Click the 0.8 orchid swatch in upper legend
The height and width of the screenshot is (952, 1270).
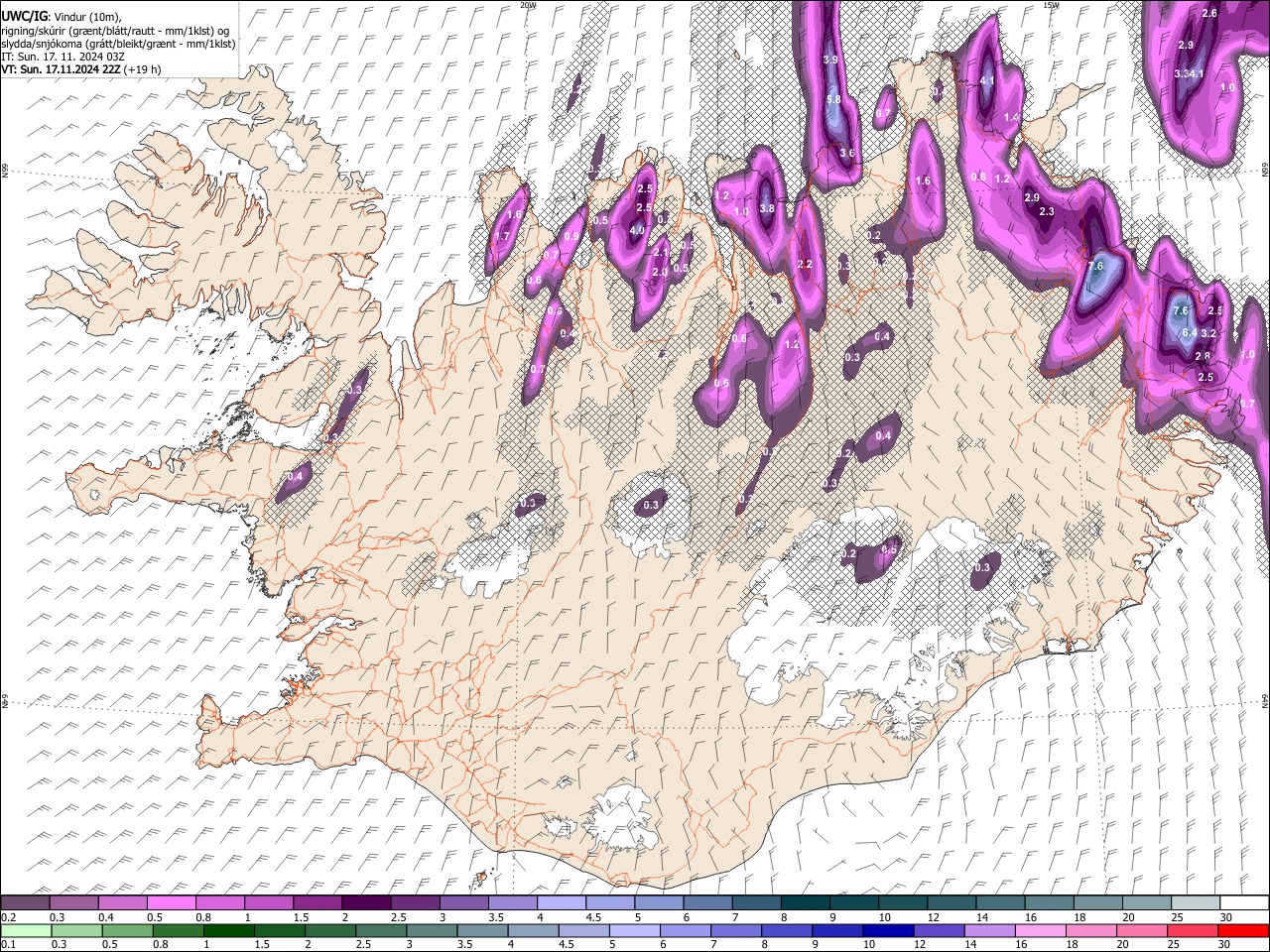220,903
